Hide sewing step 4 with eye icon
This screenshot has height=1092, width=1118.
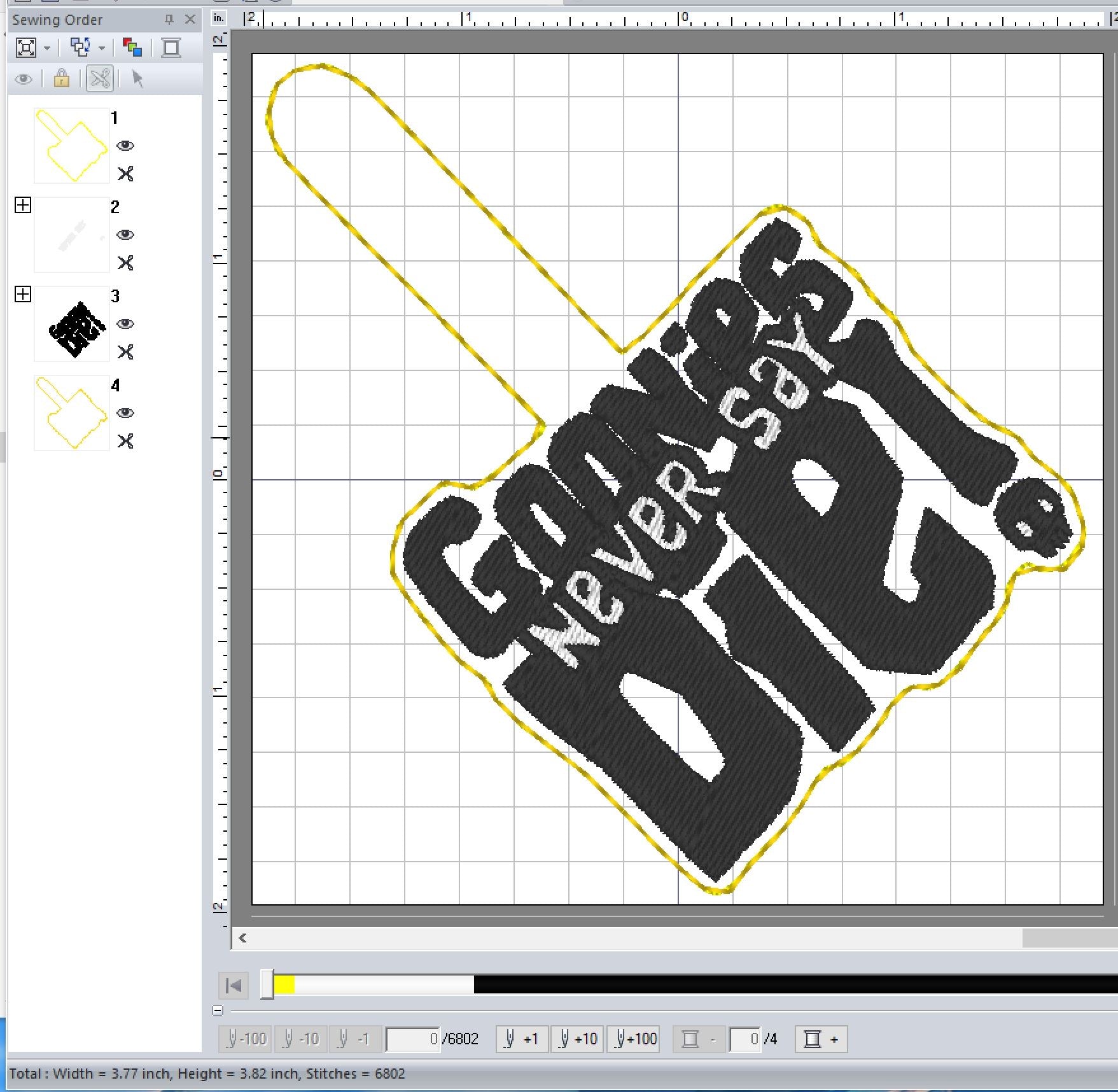pos(125,413)
